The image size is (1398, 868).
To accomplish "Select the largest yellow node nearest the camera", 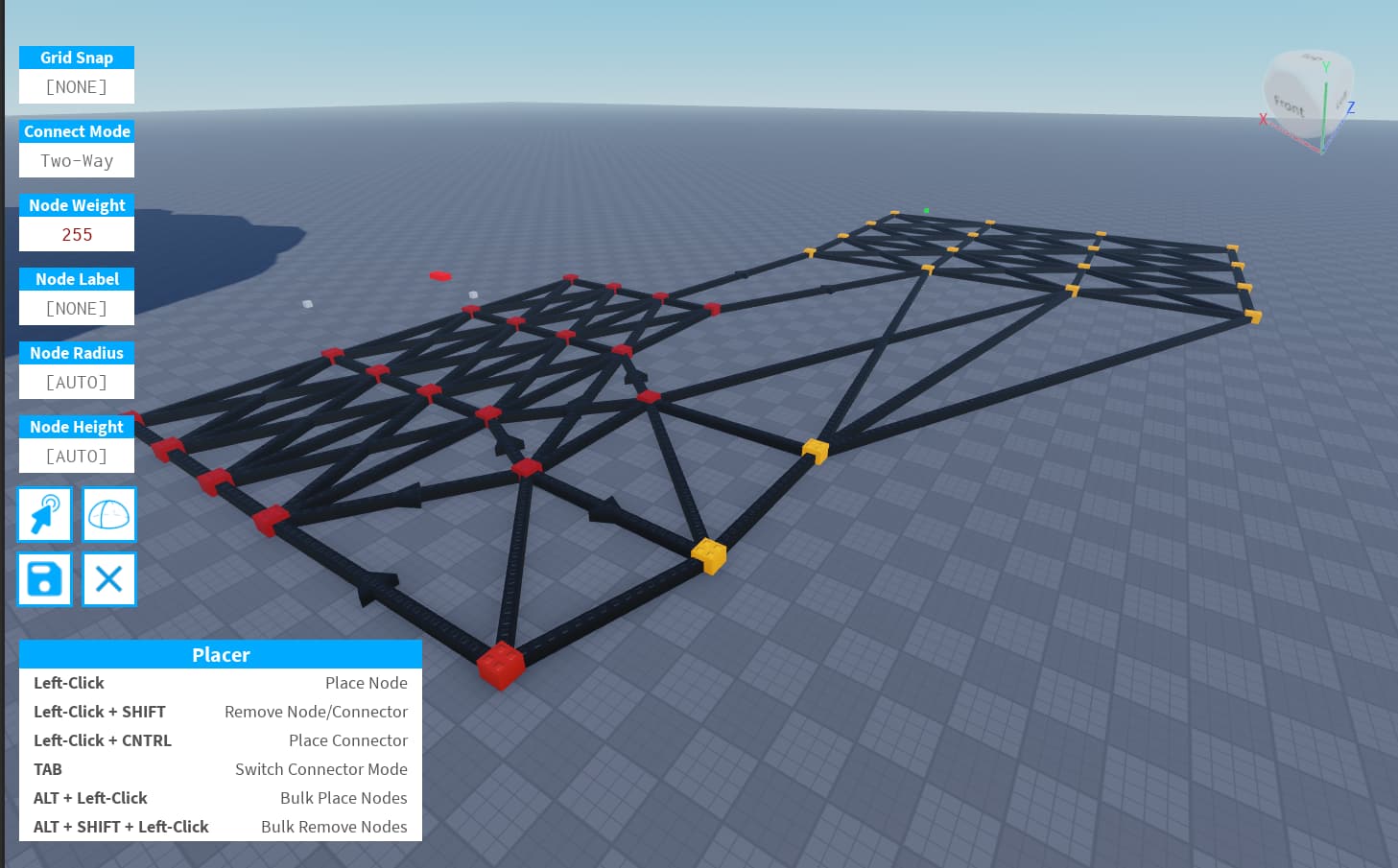I will pyautogui.click(x=709, y=555).
